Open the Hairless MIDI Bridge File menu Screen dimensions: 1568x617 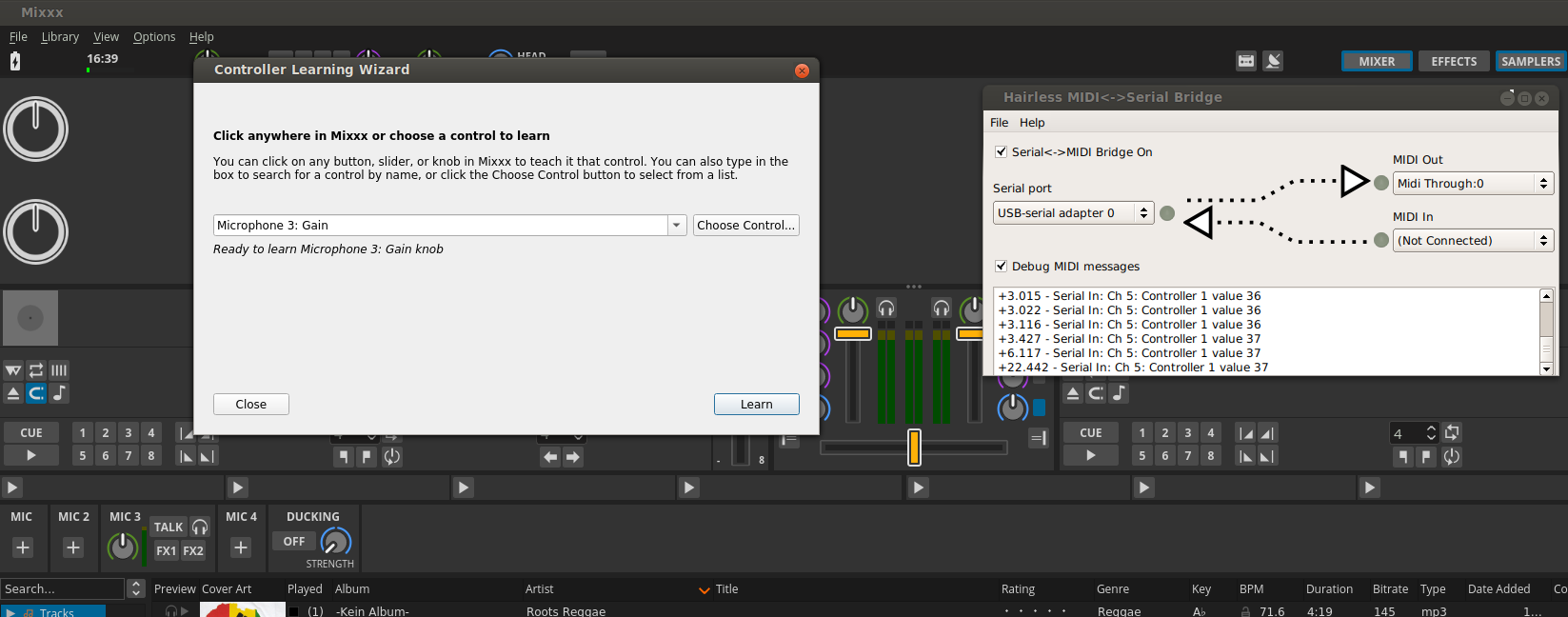(x=999, y=123)
